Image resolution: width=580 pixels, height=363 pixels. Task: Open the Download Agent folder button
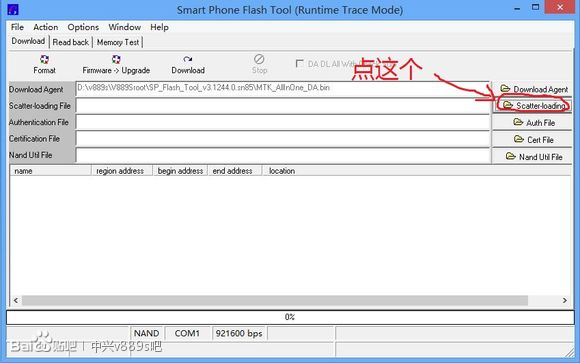[x=533, y=89]
